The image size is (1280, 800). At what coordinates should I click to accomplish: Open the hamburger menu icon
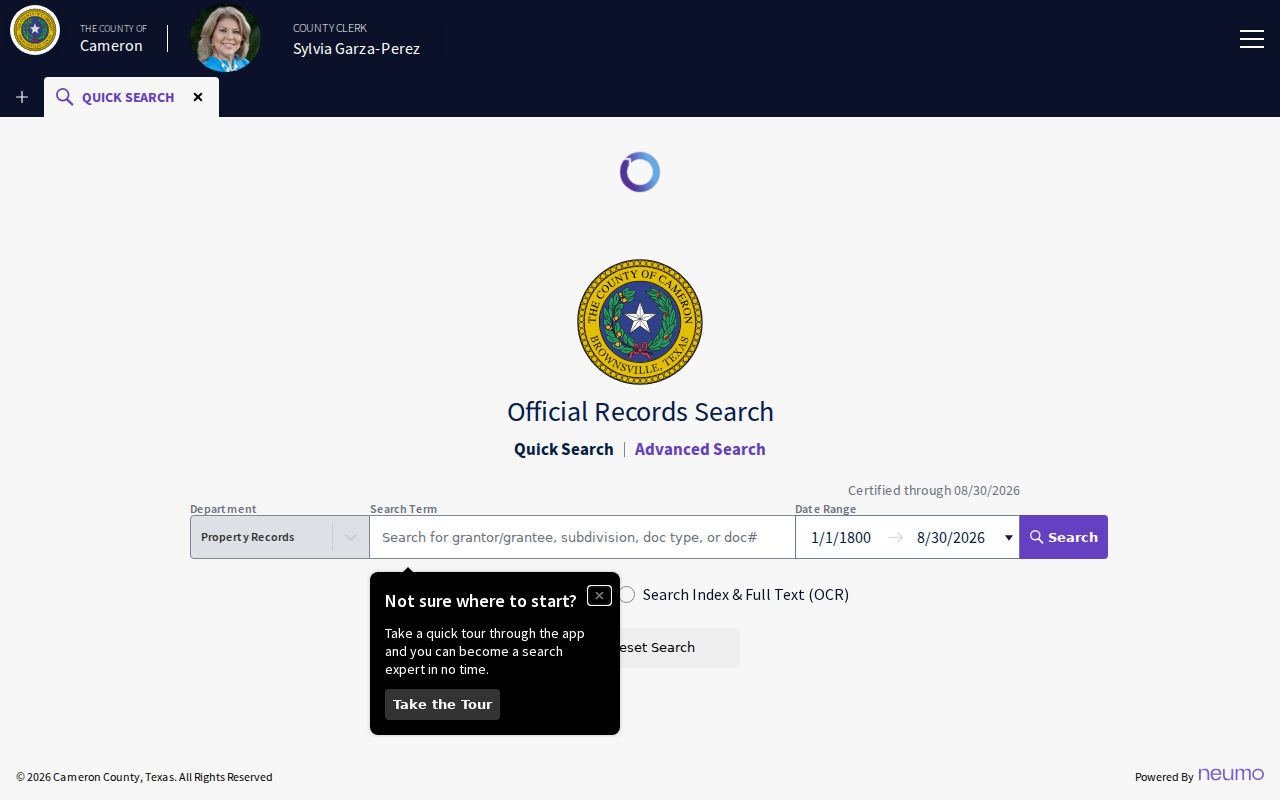click(1251, 39)
